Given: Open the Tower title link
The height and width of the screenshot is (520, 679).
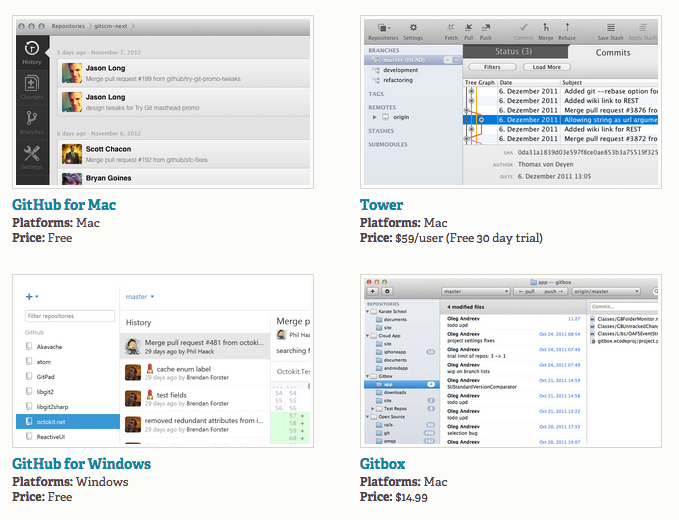Looking at the screenshot, I should pyautogui.click(x=381, y=204).
